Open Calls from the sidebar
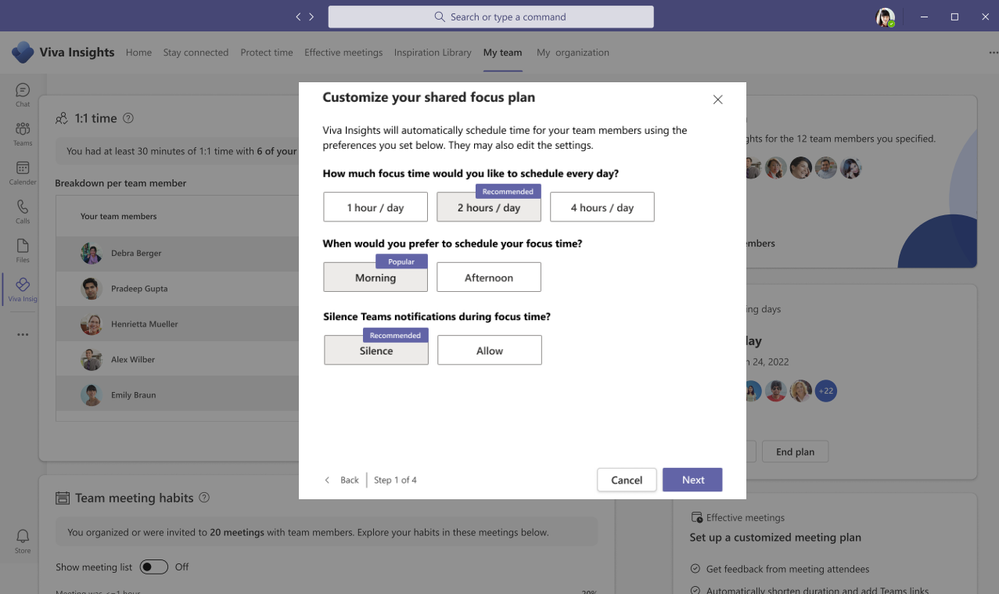 point(22,211)
